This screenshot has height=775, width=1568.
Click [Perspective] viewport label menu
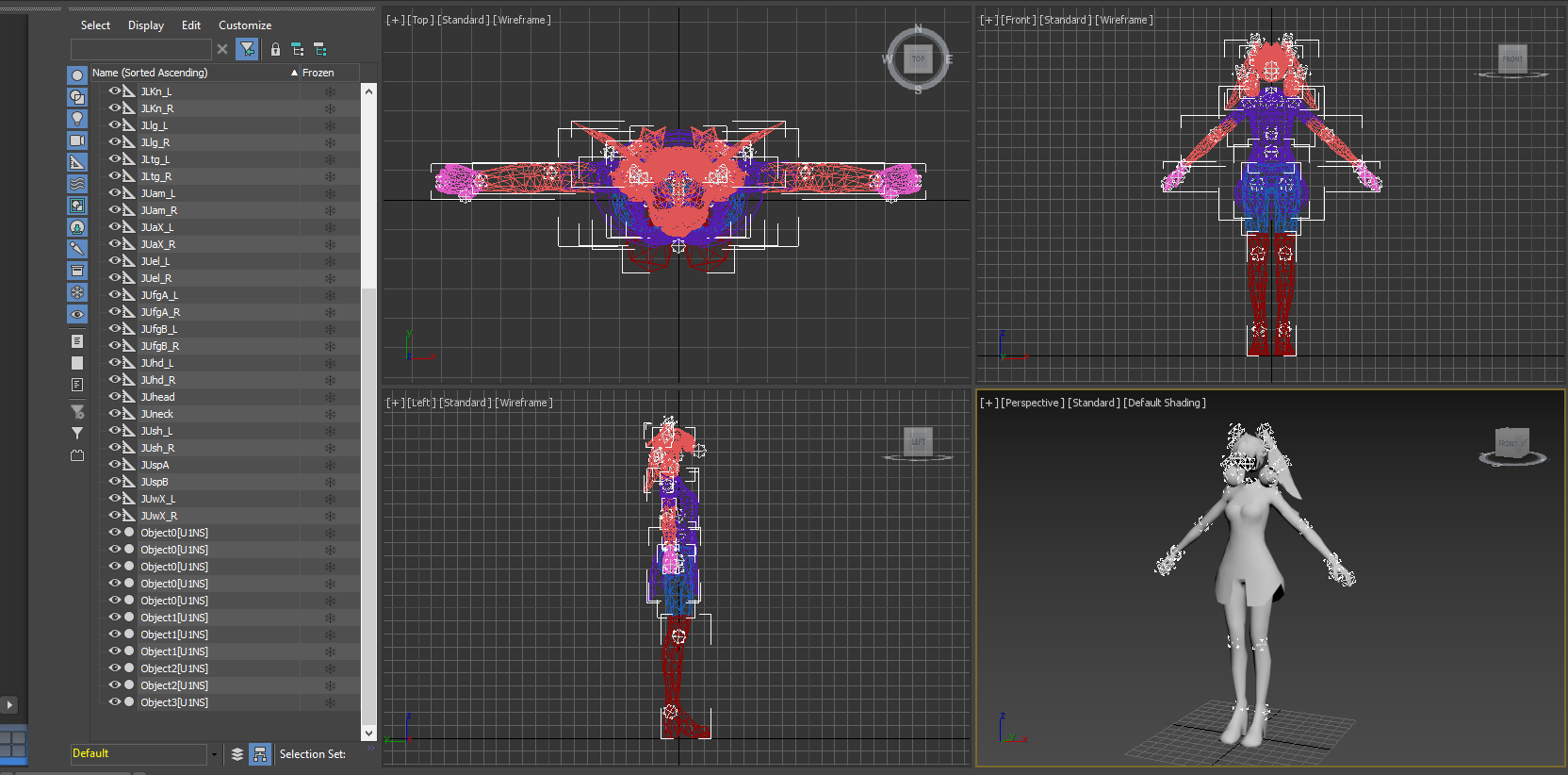[x=1032, y=403]
